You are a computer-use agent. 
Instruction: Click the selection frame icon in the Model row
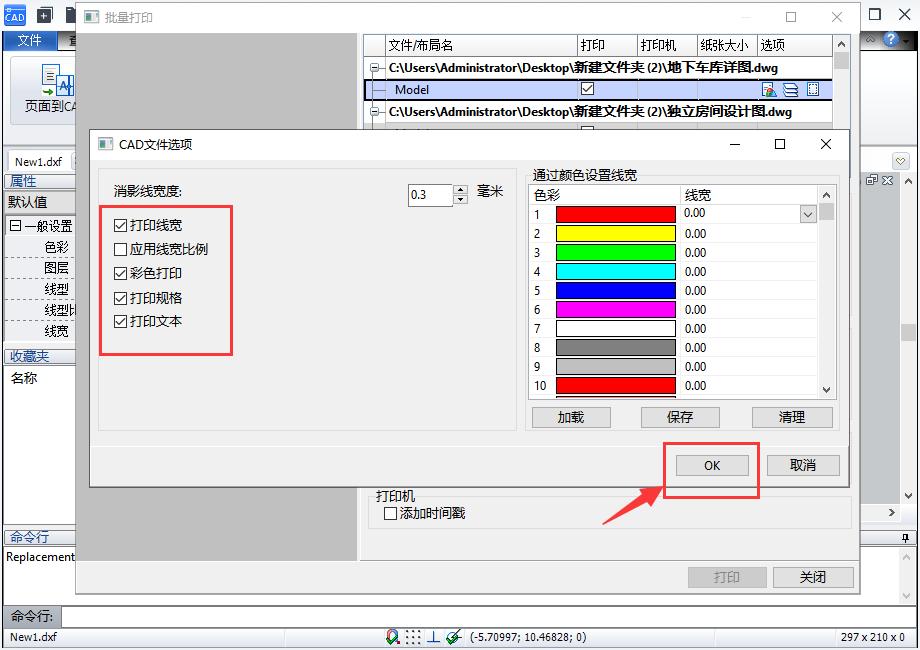point(812,89)
